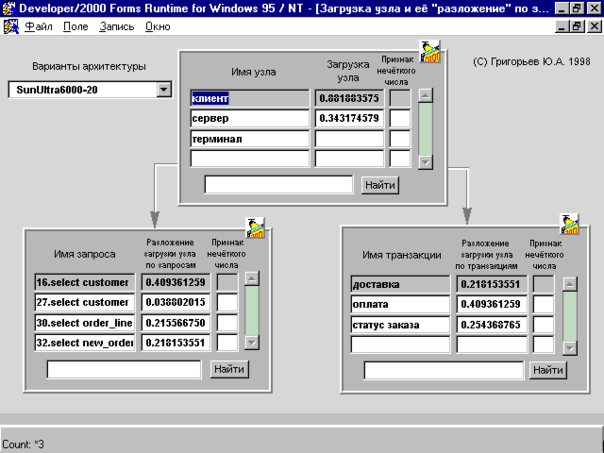Click Найти button in query panel
Image resolution: width=604 pixels, height=453 pixels.
pyautogui.click(x=229, y=369)
